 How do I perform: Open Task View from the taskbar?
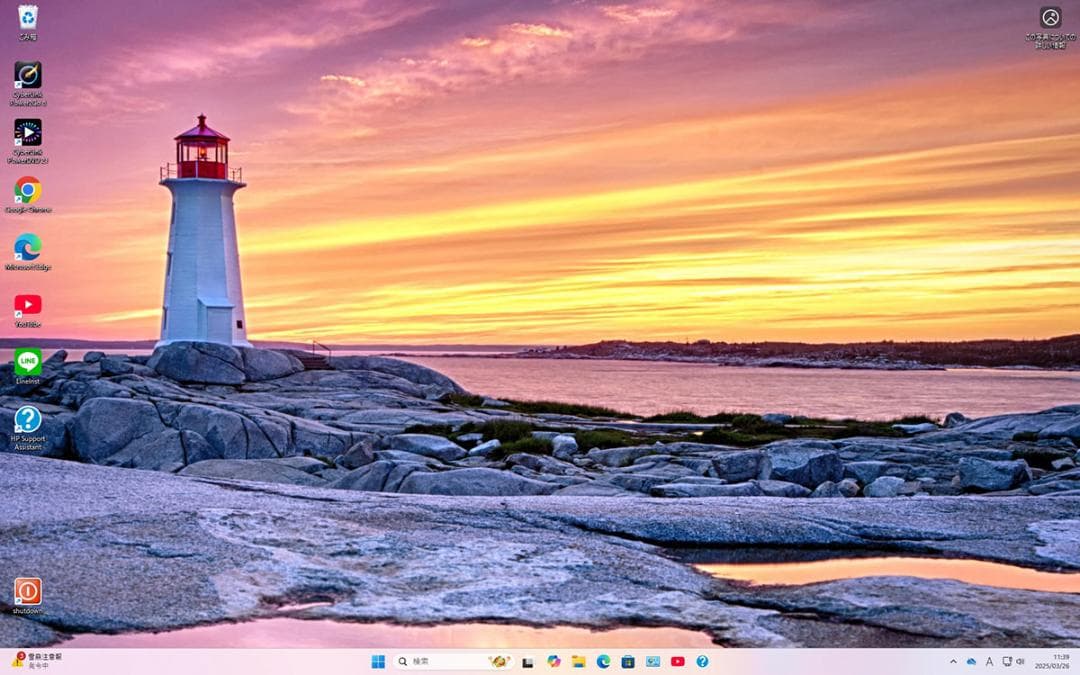coord(528,661)
